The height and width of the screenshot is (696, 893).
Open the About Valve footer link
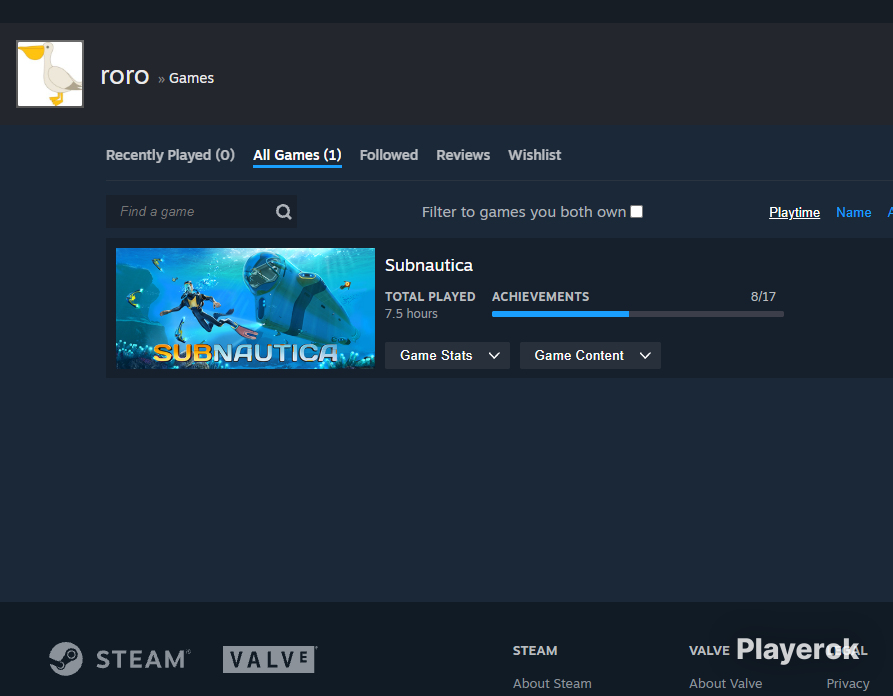click(x=726, y=683)
